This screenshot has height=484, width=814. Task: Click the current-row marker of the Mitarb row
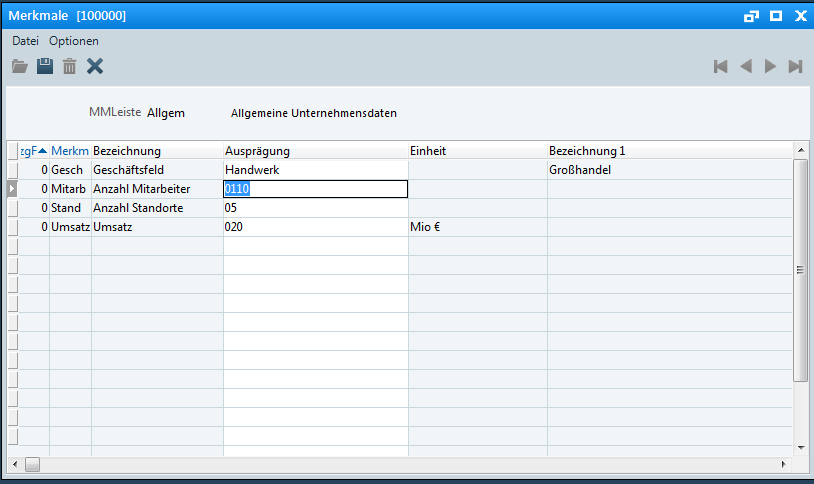pos(12,189)
